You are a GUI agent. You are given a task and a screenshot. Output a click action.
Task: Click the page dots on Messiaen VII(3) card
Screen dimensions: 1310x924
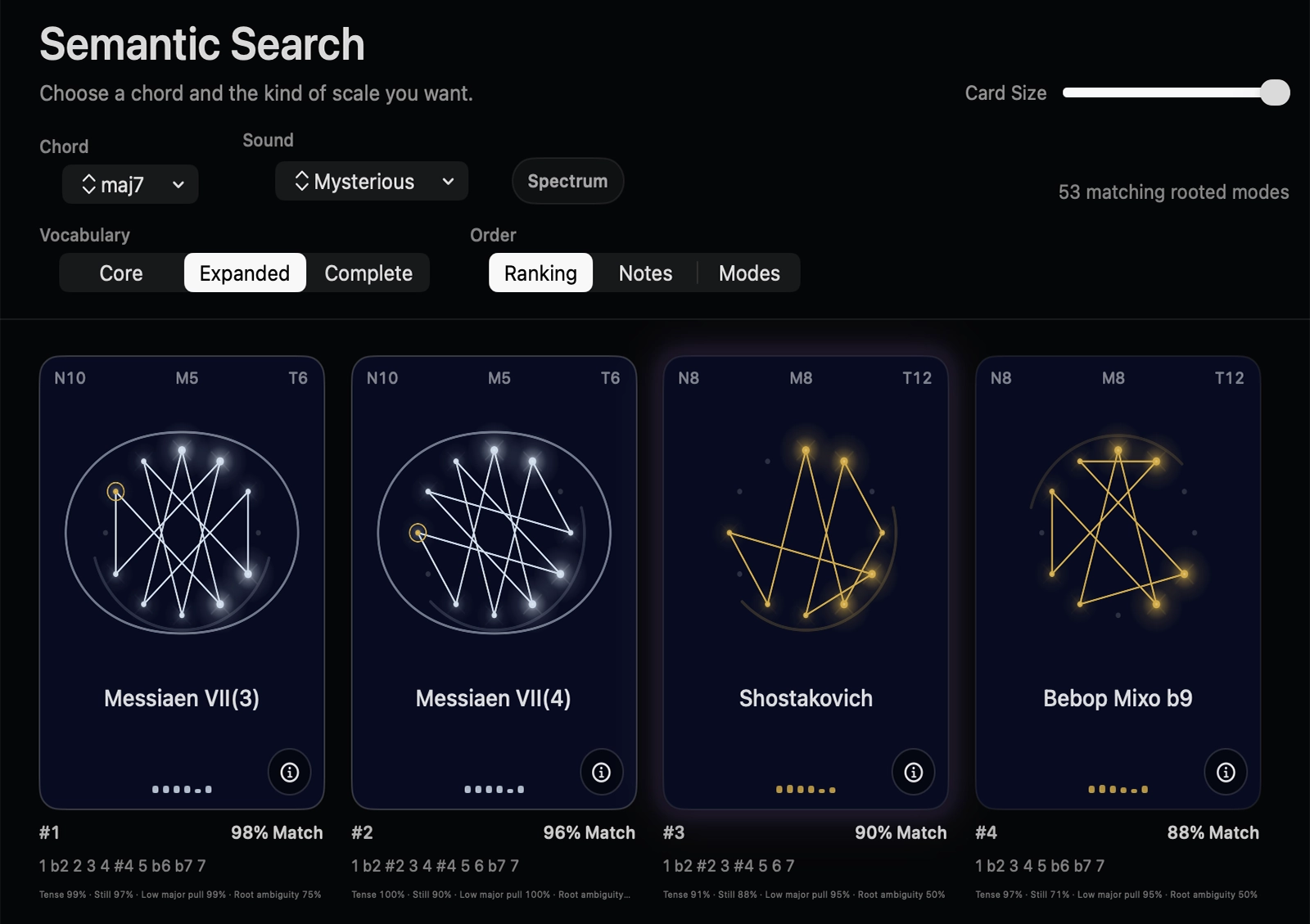click(182, 789)
